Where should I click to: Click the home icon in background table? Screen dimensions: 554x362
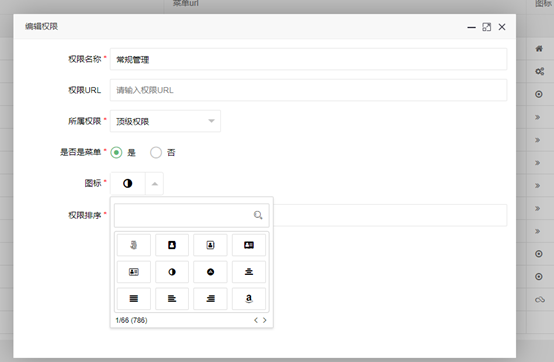(539, 48)
